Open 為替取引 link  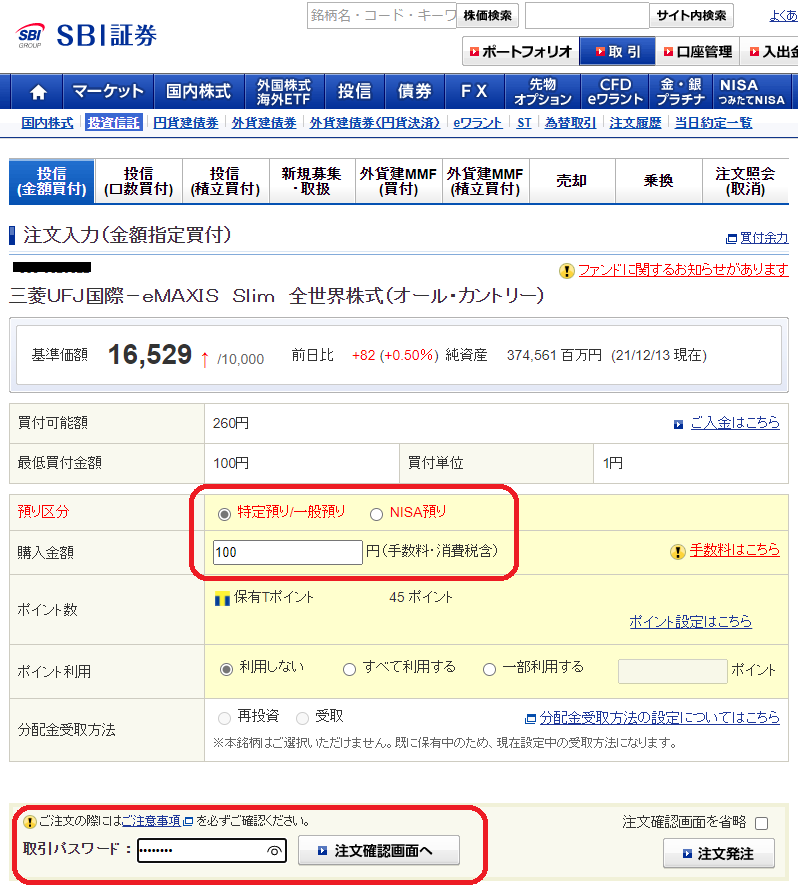(570, 123)
